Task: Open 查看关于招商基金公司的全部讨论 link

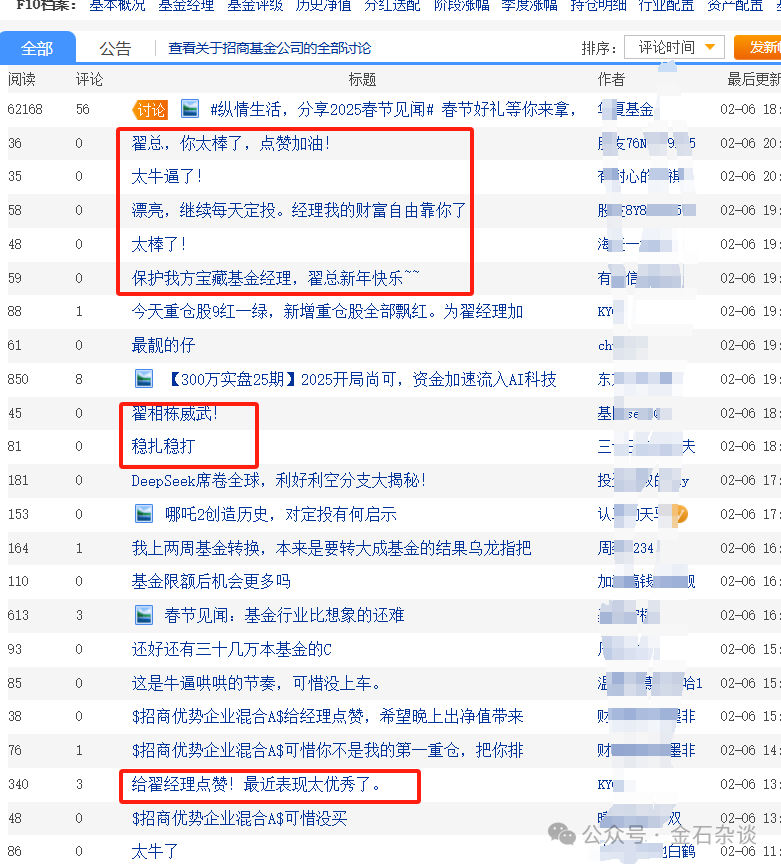Action: pos(270,48)
